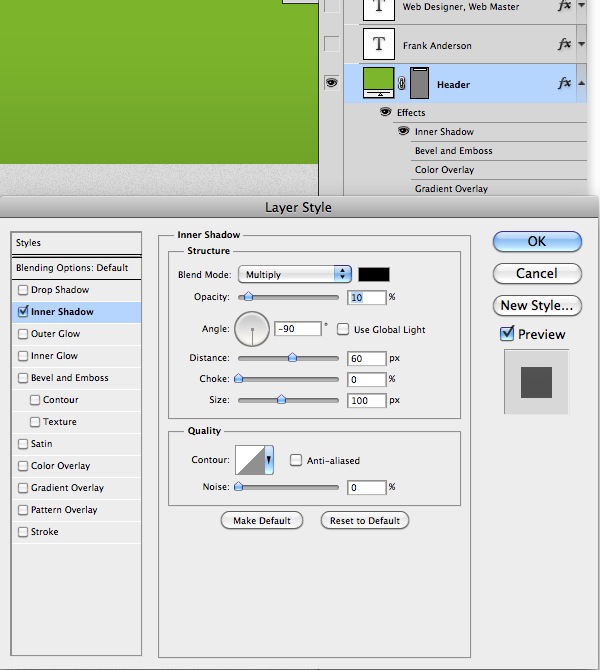Open the Blend Mode Multiply dropdown
This screenshot has width=600, height=670.
coord(295,274)
